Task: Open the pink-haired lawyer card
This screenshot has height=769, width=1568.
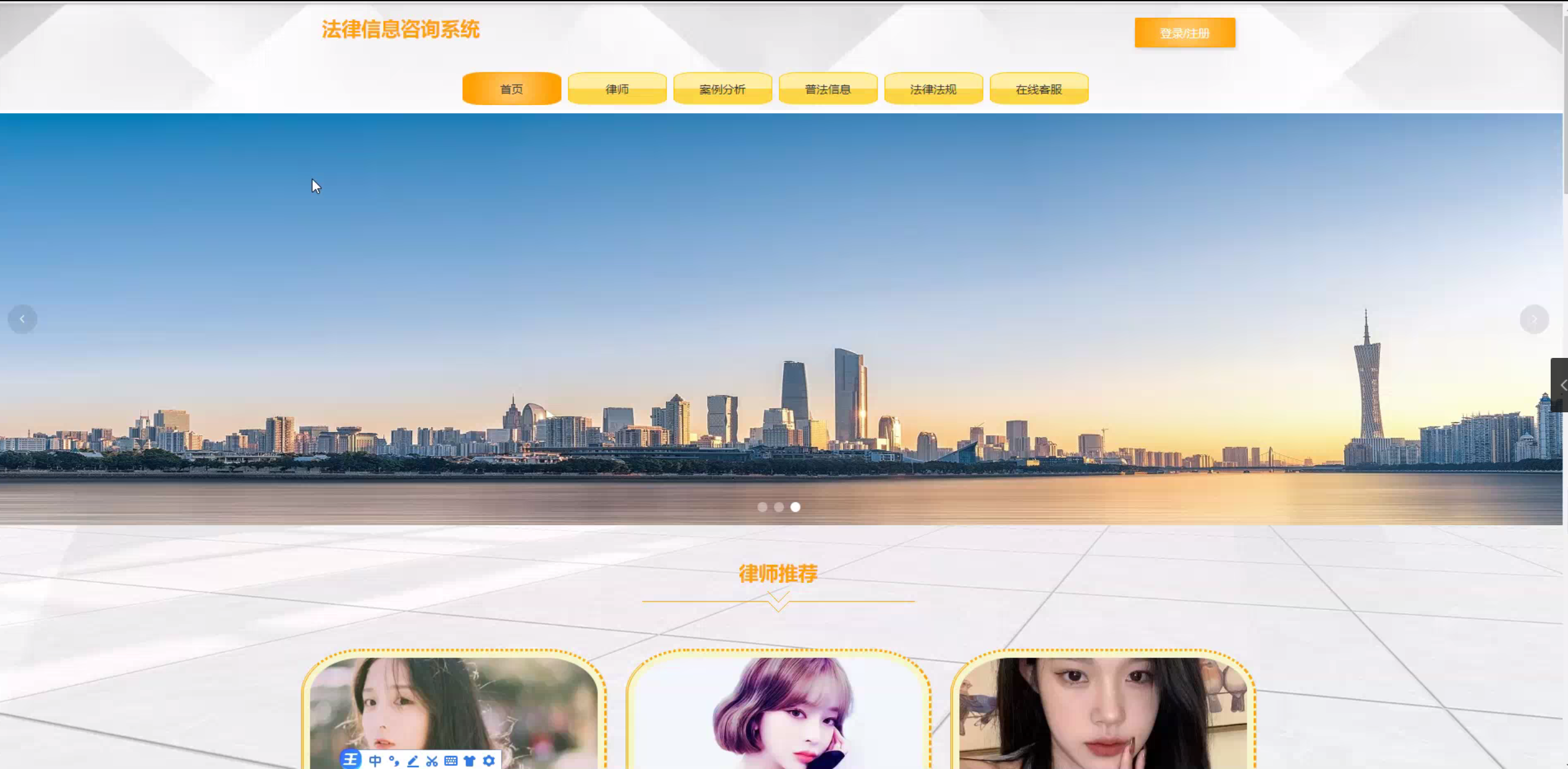Action: pyautogui.click(x=778, y=710)
